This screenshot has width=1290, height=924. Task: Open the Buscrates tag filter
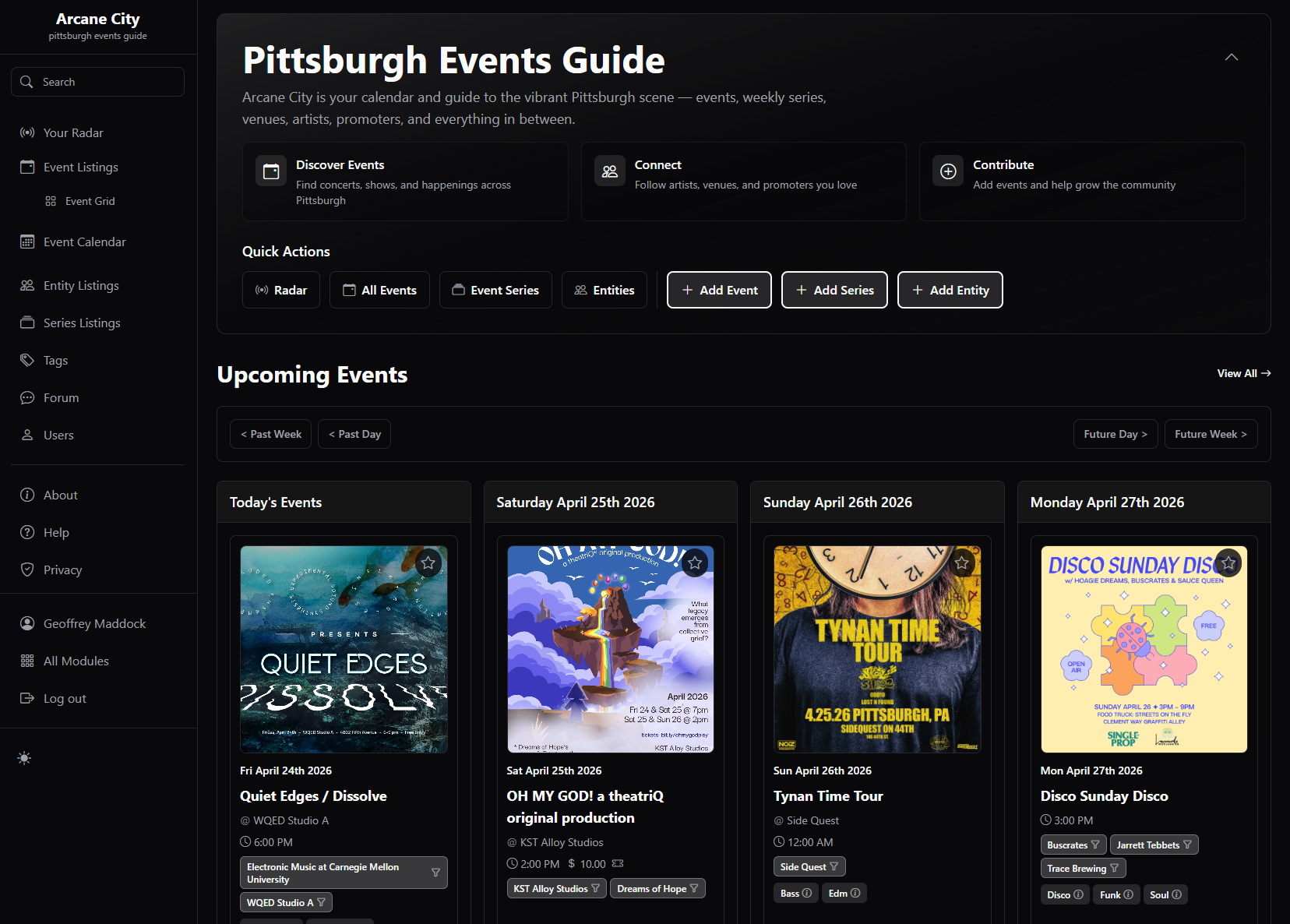click(1096, 845)
